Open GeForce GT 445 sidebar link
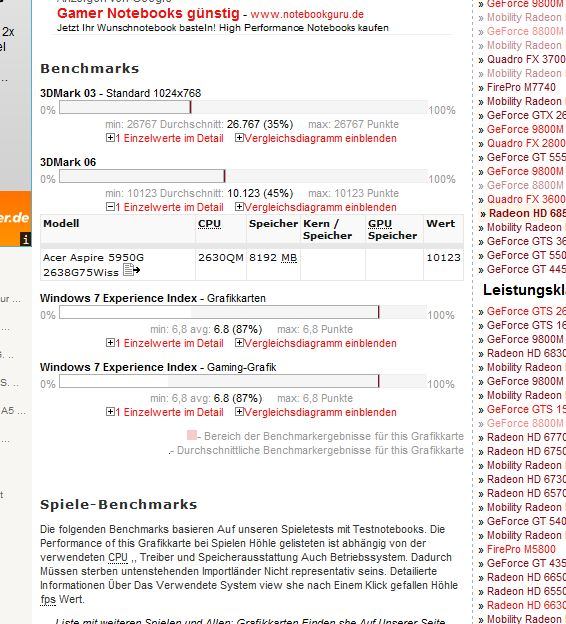Viewport: 566px width, 624px height. [x=526, y=269]
